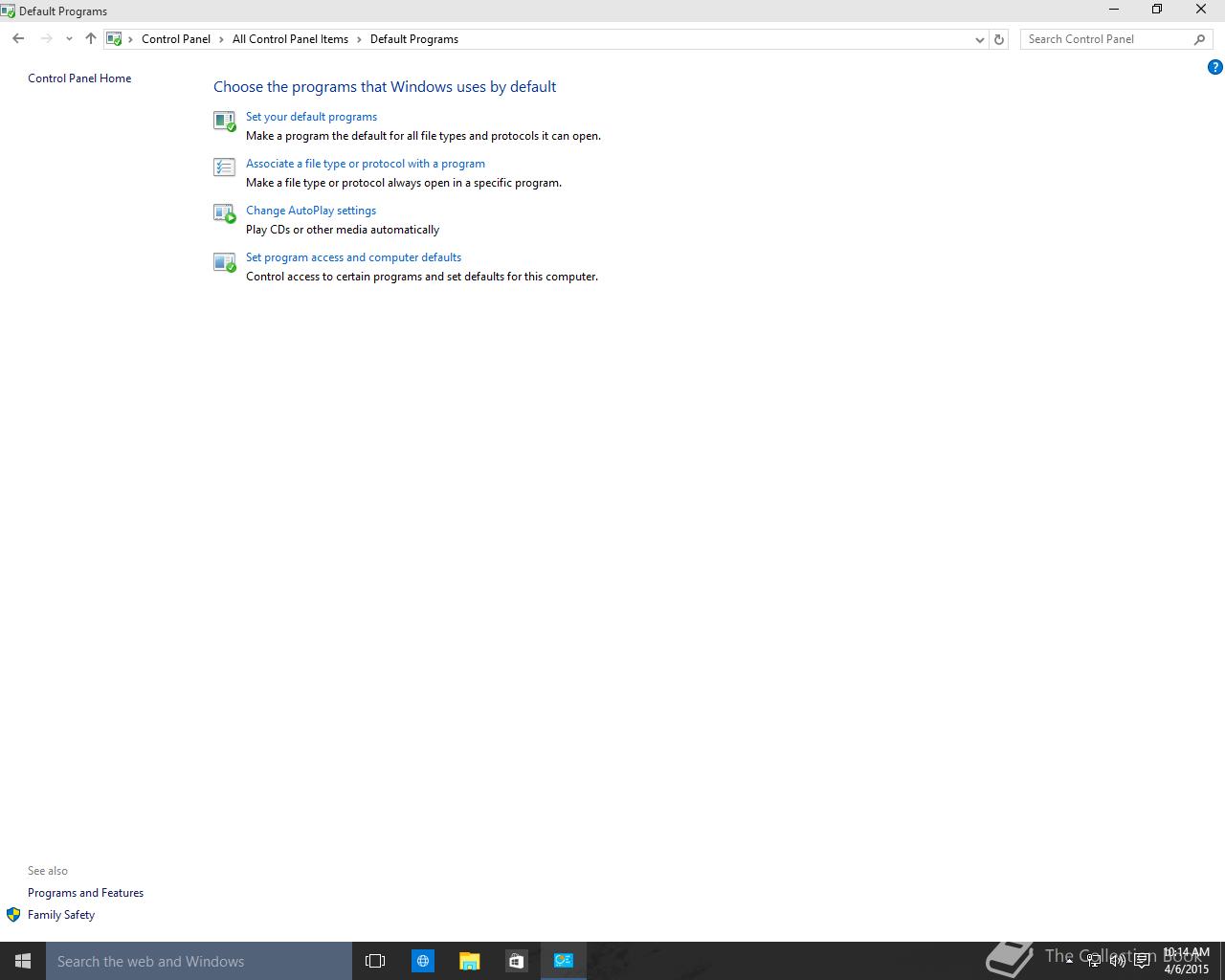Click the Control Panel taskbar icon
1225x980 pixels.
(x=563, y=961)
